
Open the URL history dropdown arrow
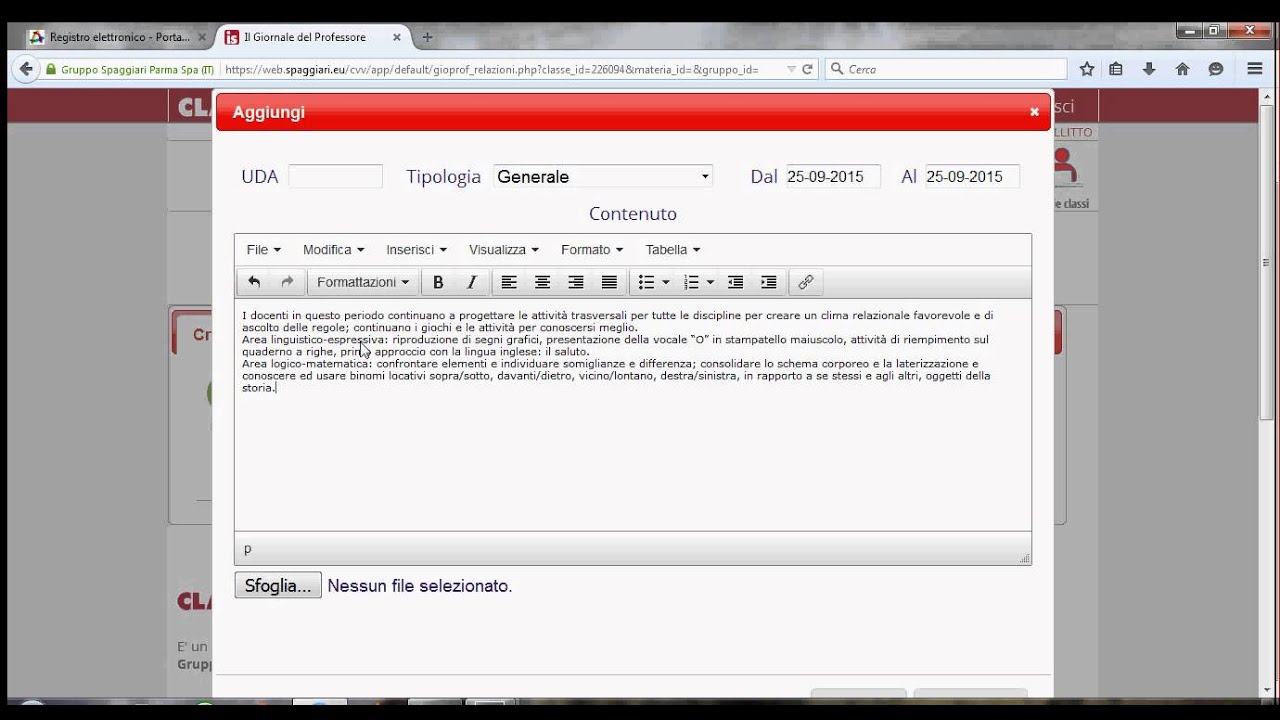(791, 69)
